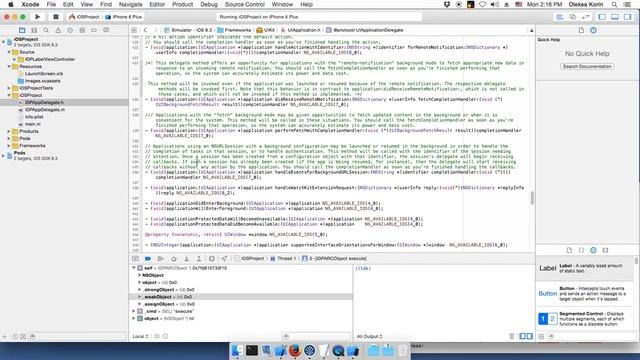Stop the running iOSProject build
Viewport: 640px width, 360px height.
pos(56,17)
